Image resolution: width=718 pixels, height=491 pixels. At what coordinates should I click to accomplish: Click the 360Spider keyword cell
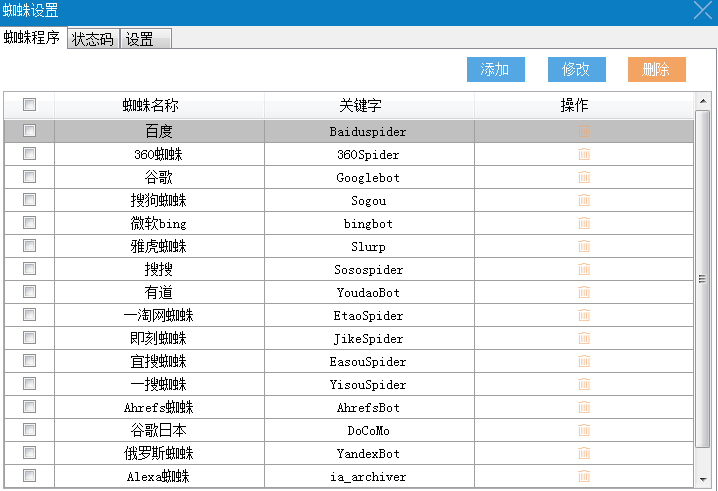(x=369, y=154)
